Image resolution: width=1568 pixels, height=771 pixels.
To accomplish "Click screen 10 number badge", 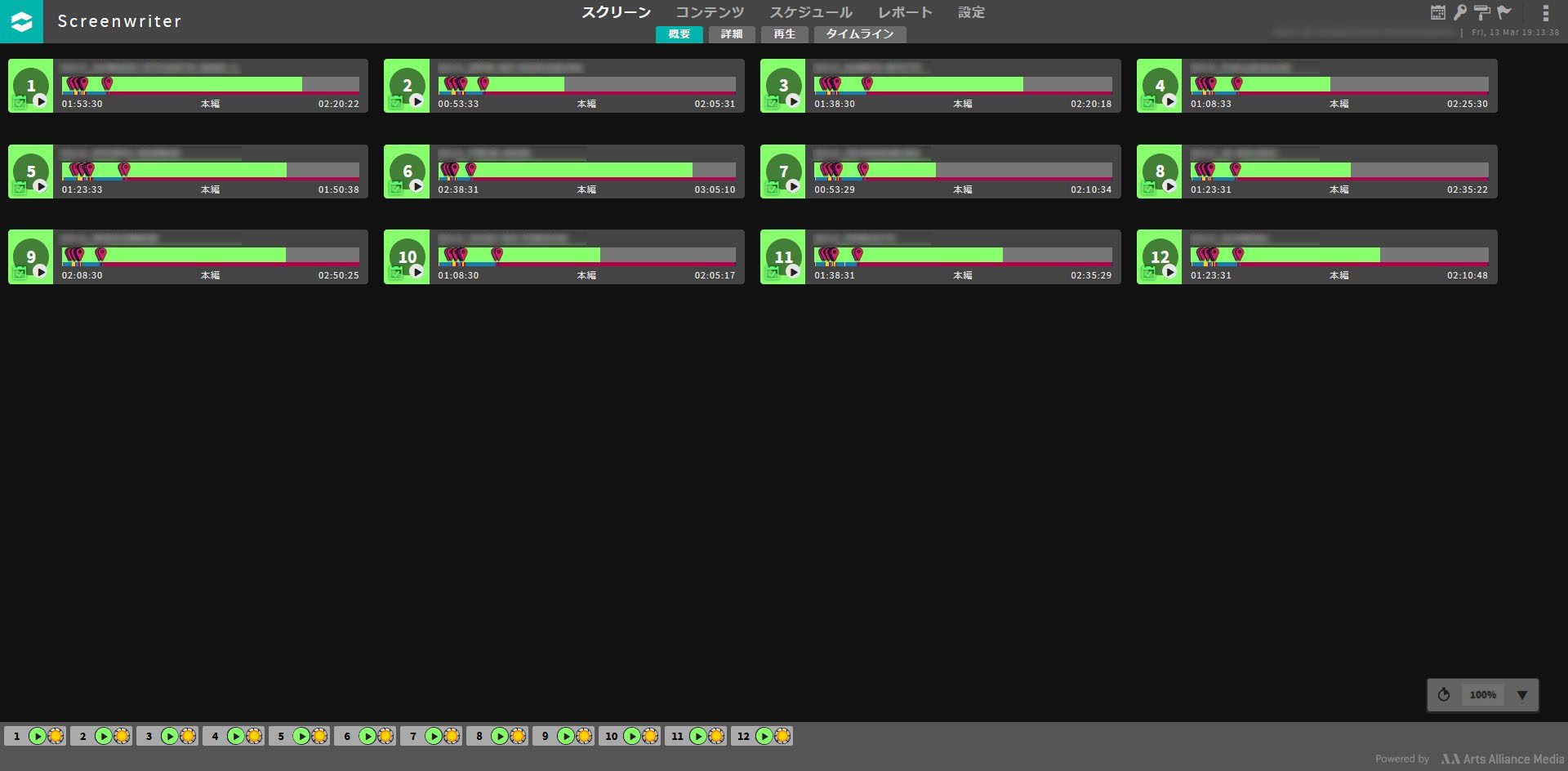I will tap(407, 256).
